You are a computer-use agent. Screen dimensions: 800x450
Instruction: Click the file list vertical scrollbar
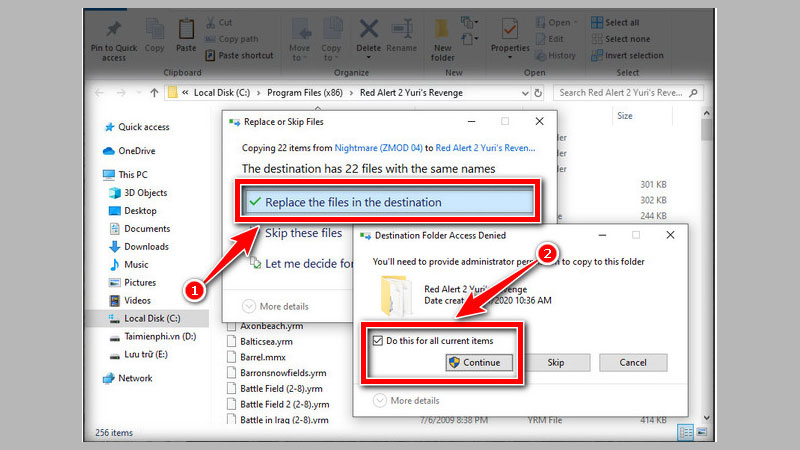click(706, 250)
